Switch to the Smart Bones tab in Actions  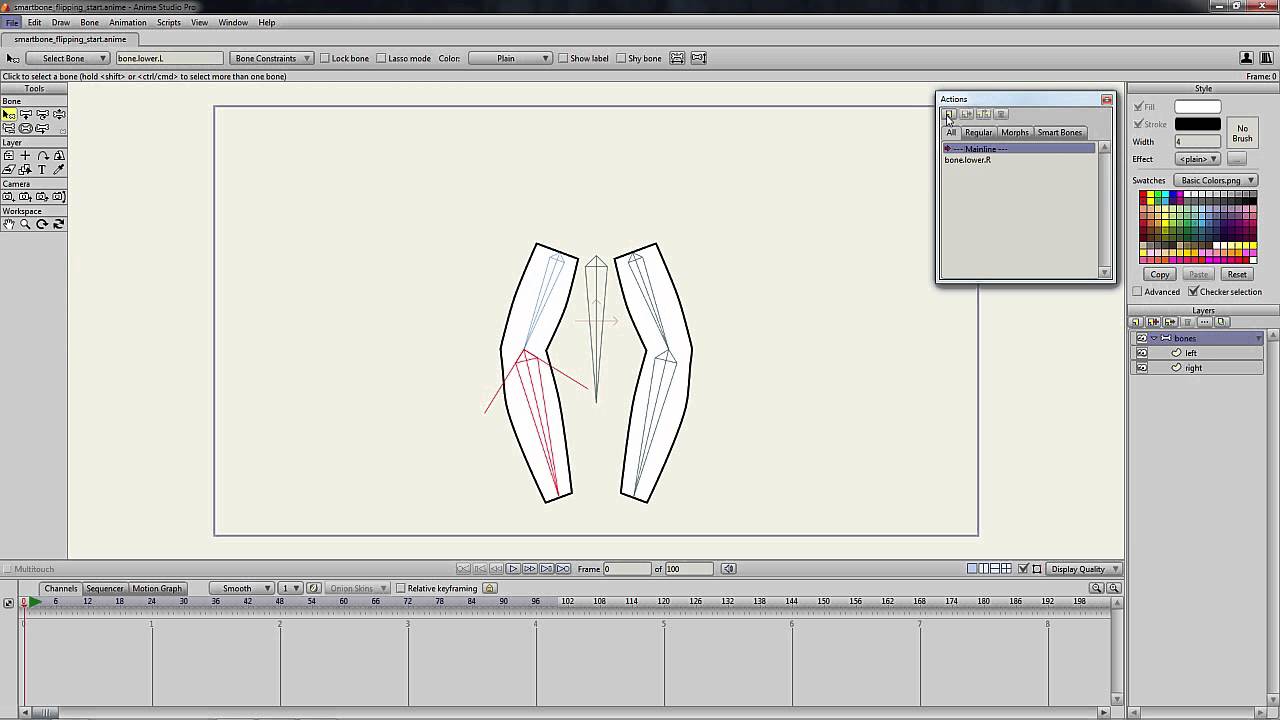tap(1060, 132)
